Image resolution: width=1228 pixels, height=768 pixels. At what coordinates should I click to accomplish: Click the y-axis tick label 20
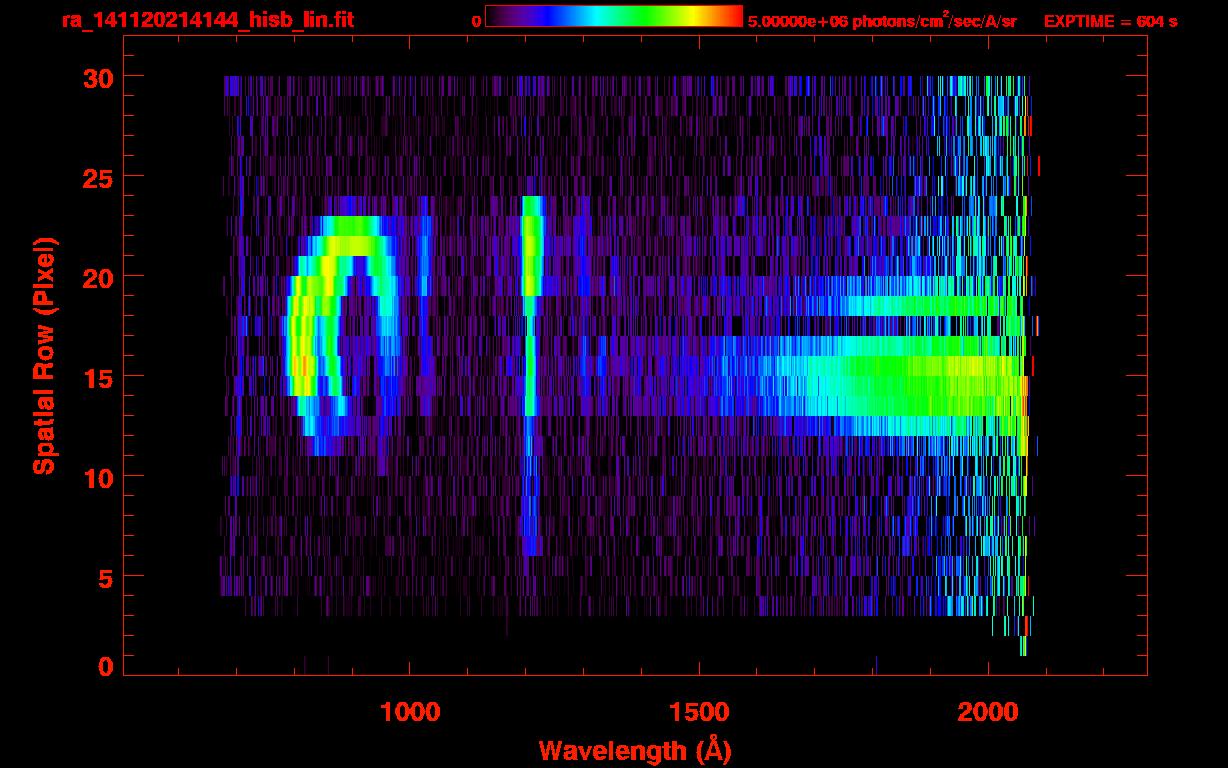(96, 277)
